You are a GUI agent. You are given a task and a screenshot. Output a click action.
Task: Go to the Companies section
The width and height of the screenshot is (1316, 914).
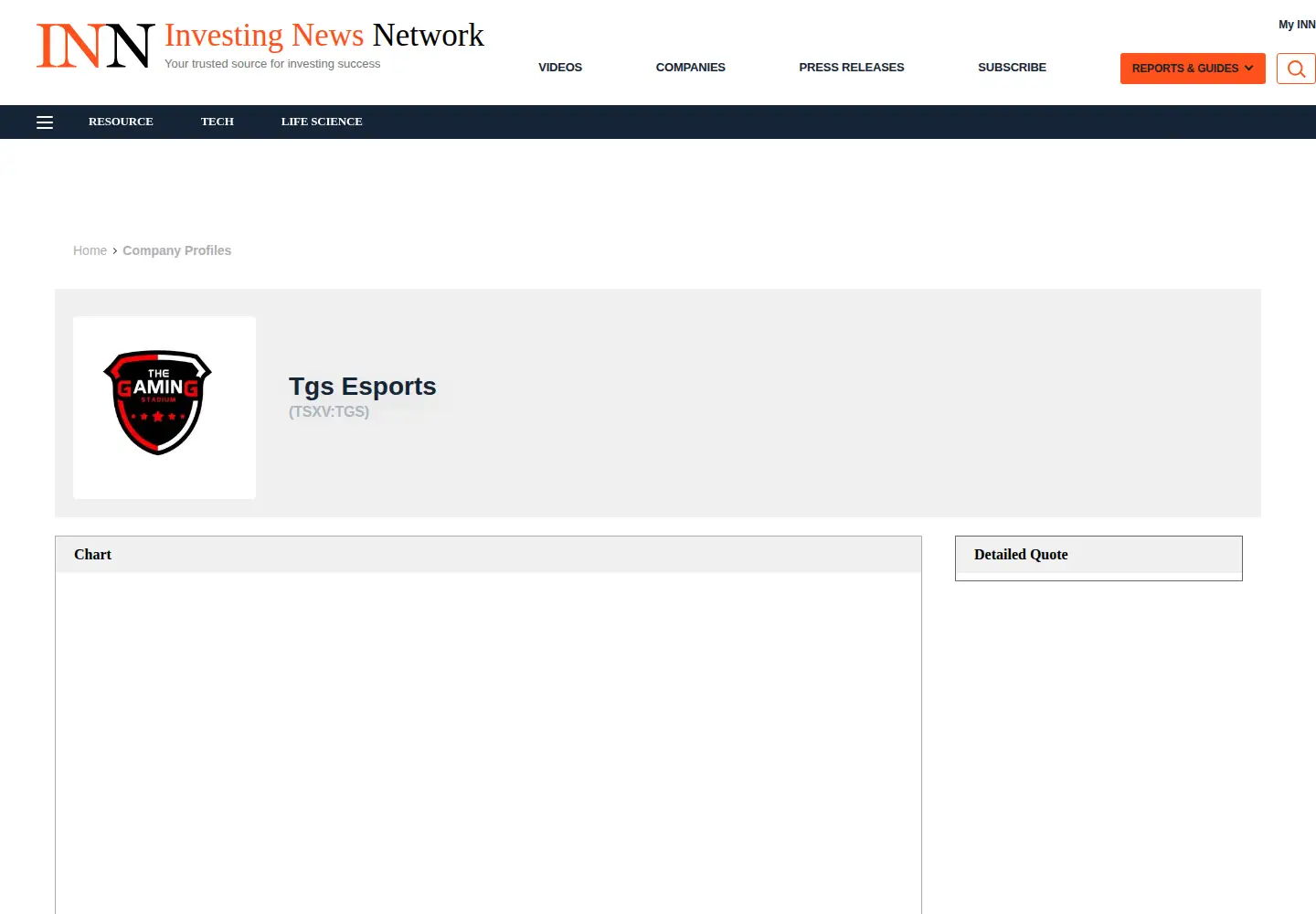pyautogui.click(x=691, y=68)
